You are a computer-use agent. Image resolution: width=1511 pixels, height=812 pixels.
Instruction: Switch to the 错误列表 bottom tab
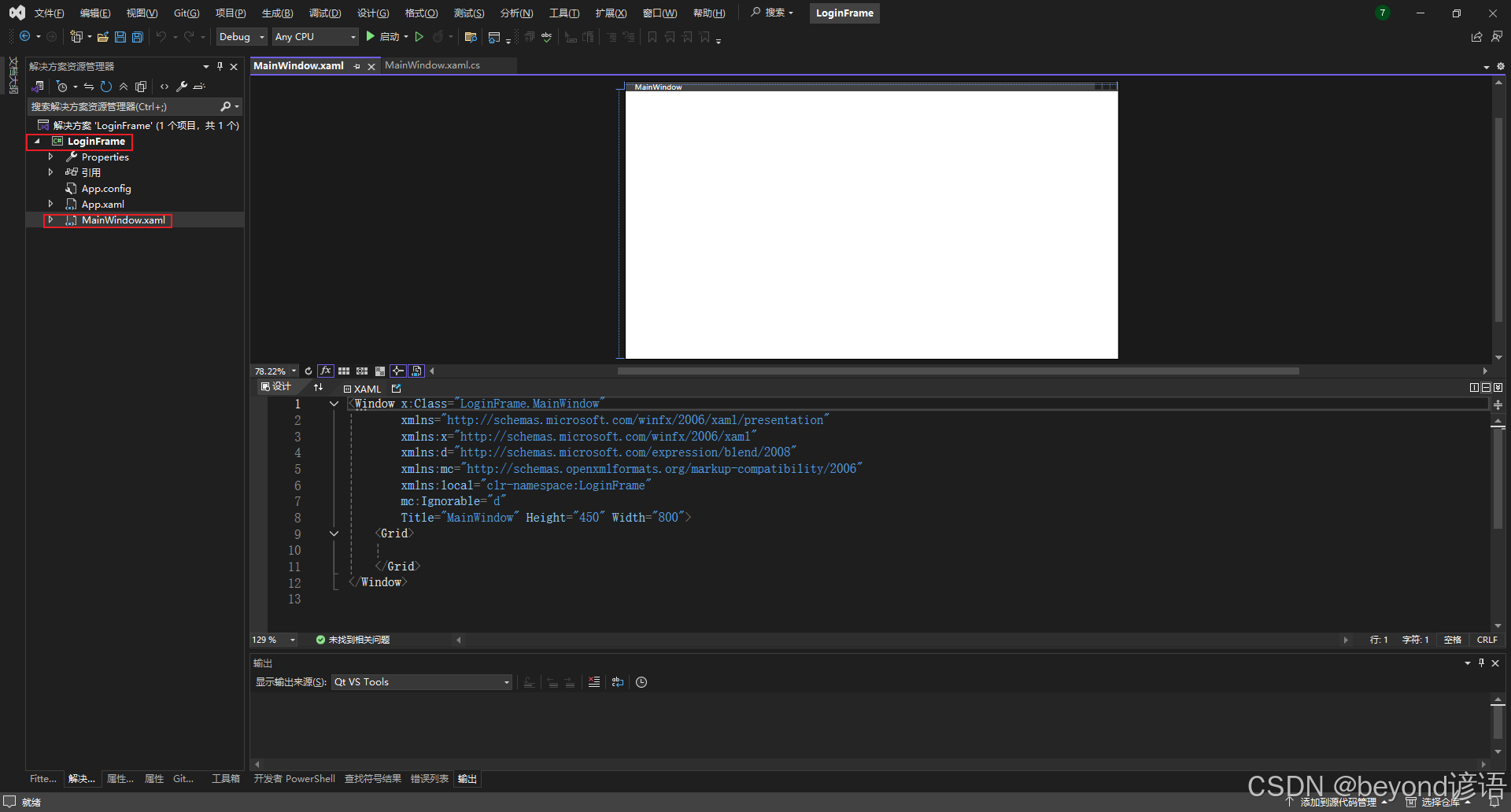tap(430, 779)
